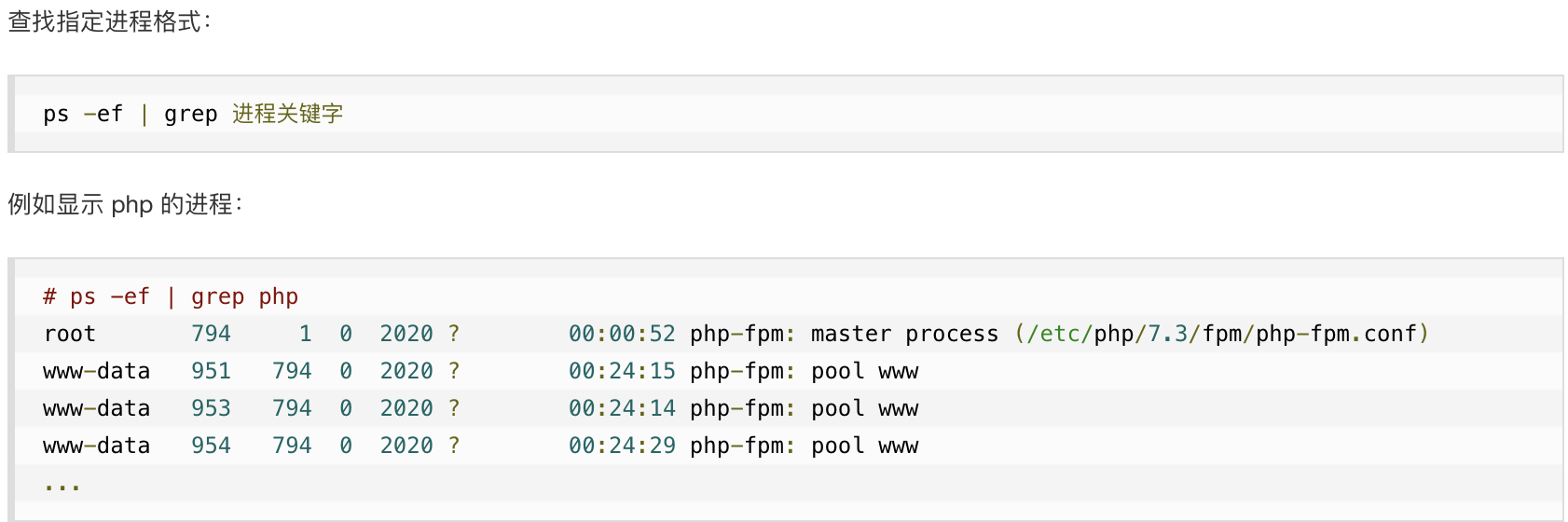Click the root user name in process list
The height and width of the screenshot is (522, 1568).
click(70, 334)
